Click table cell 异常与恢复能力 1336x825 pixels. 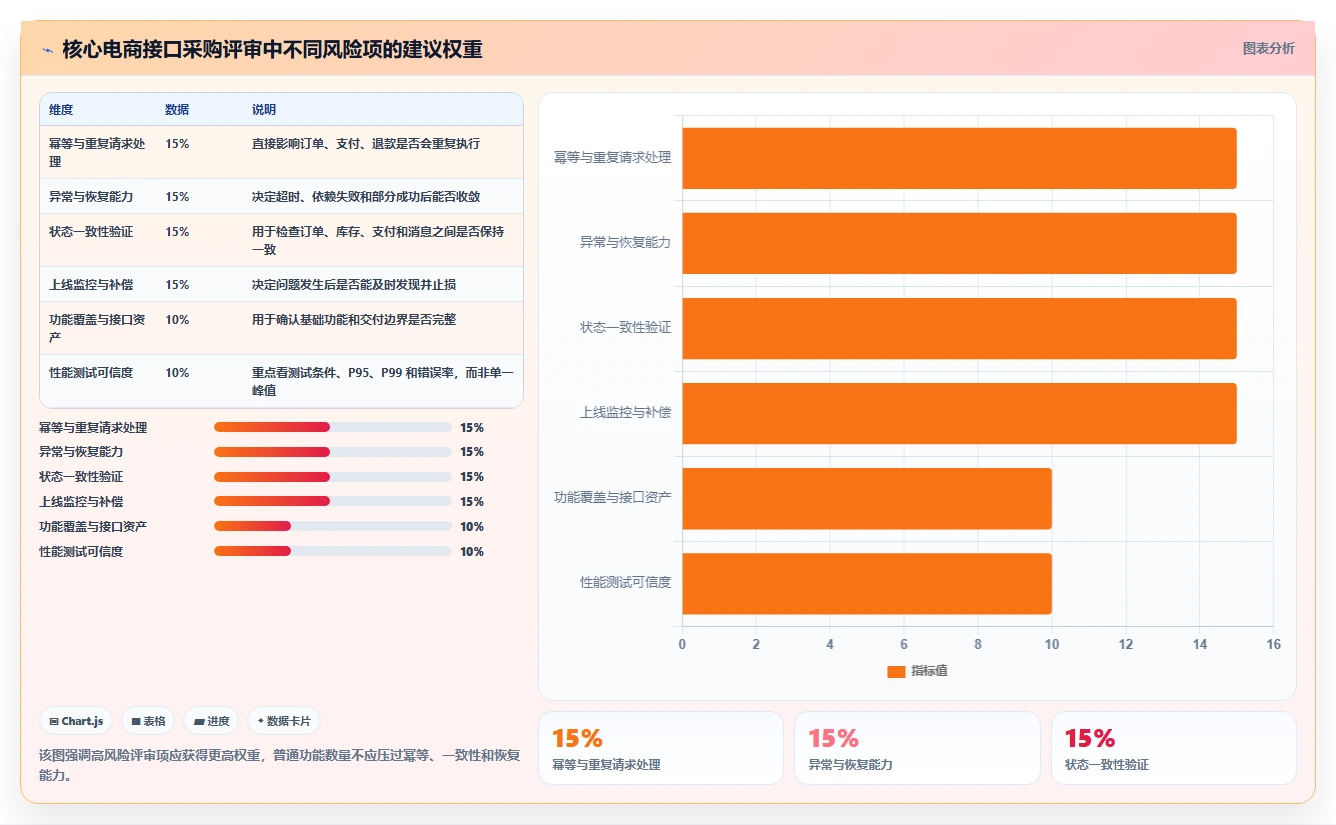tap(91, 196)
